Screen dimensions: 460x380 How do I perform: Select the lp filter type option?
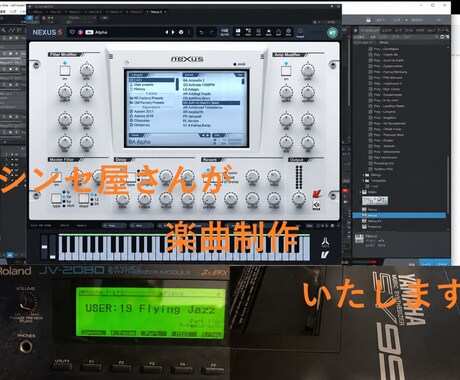click(67, 192)
